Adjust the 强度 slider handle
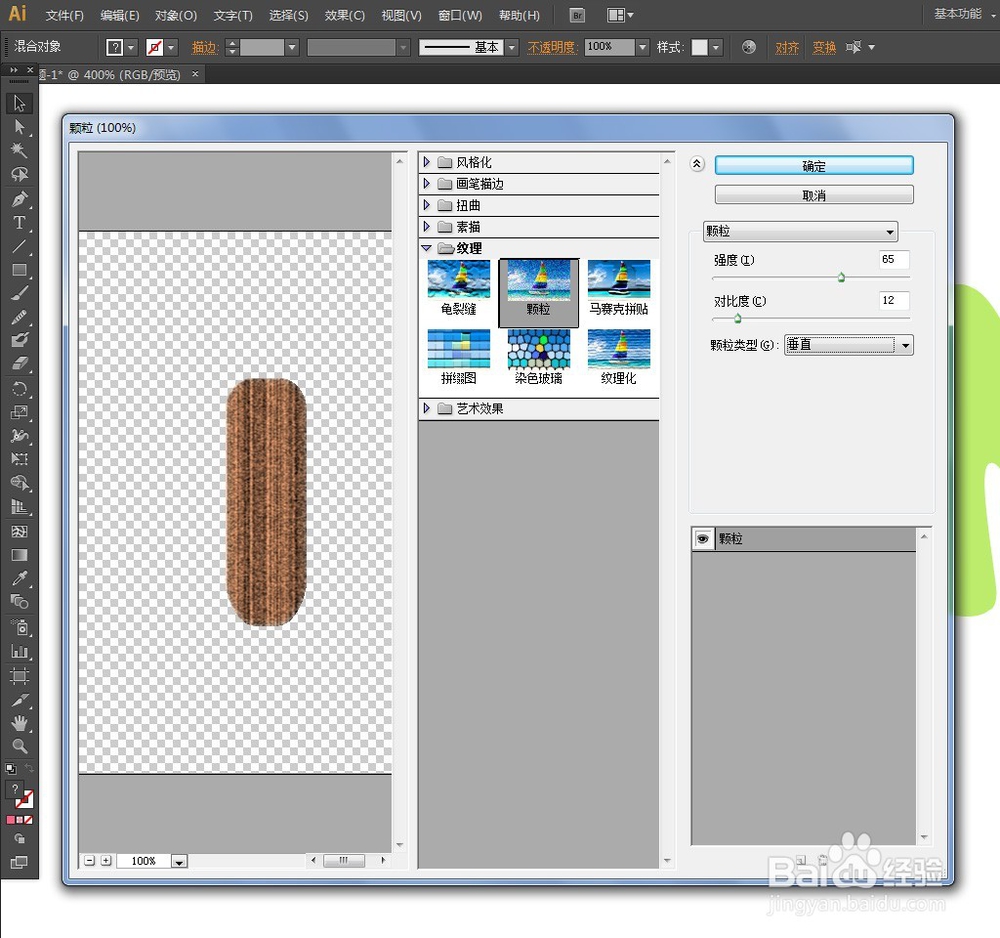This screenshot has height=938, width=1000. coord(841,277)
